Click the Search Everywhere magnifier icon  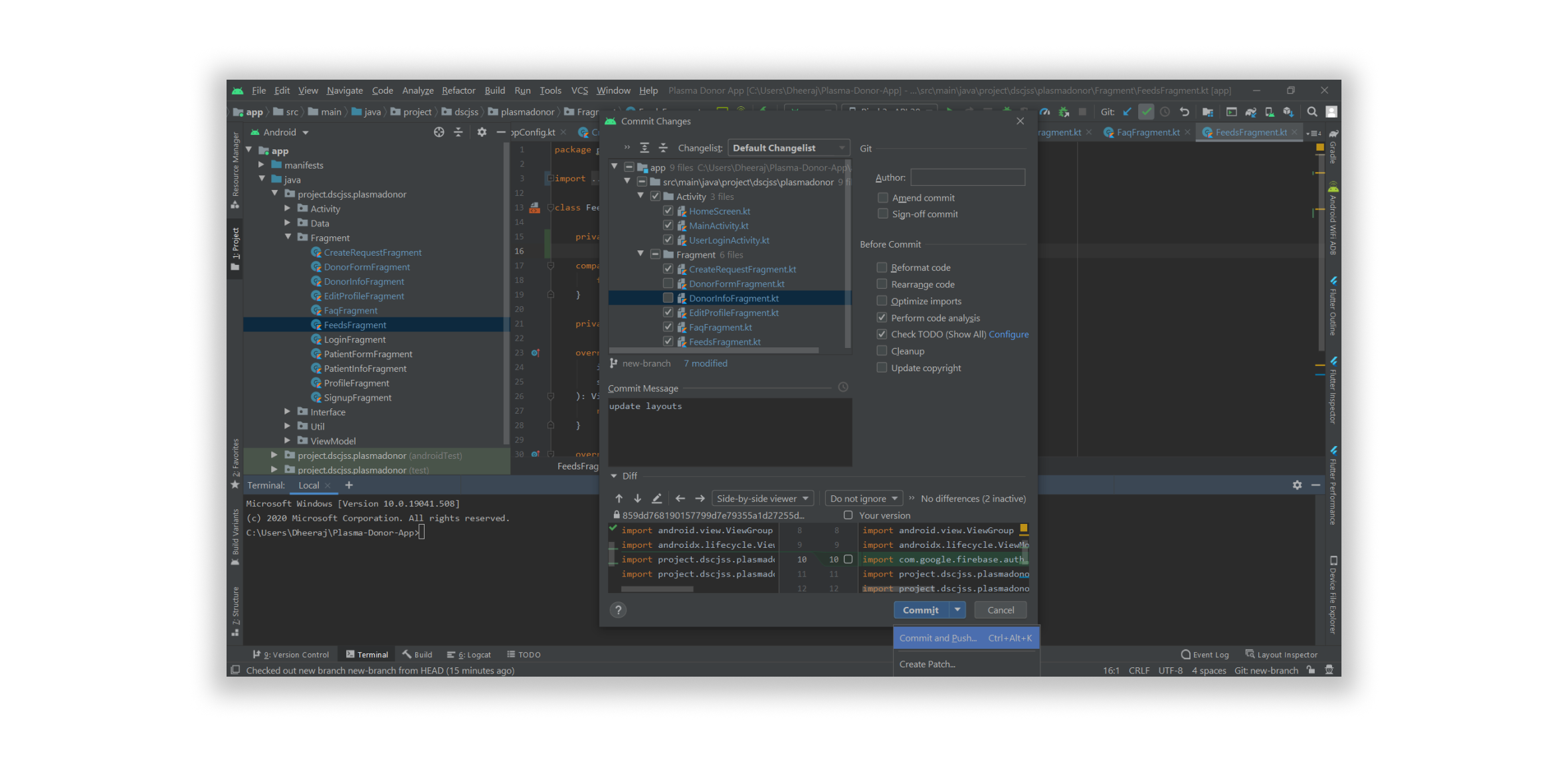point(1312,112)
